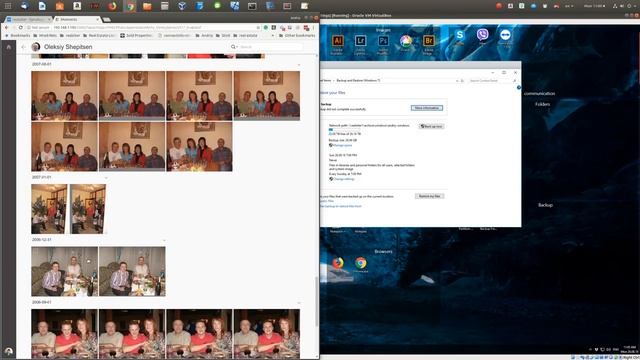Open Adobe Bridge shortcut in the VM

coord(428,41)
